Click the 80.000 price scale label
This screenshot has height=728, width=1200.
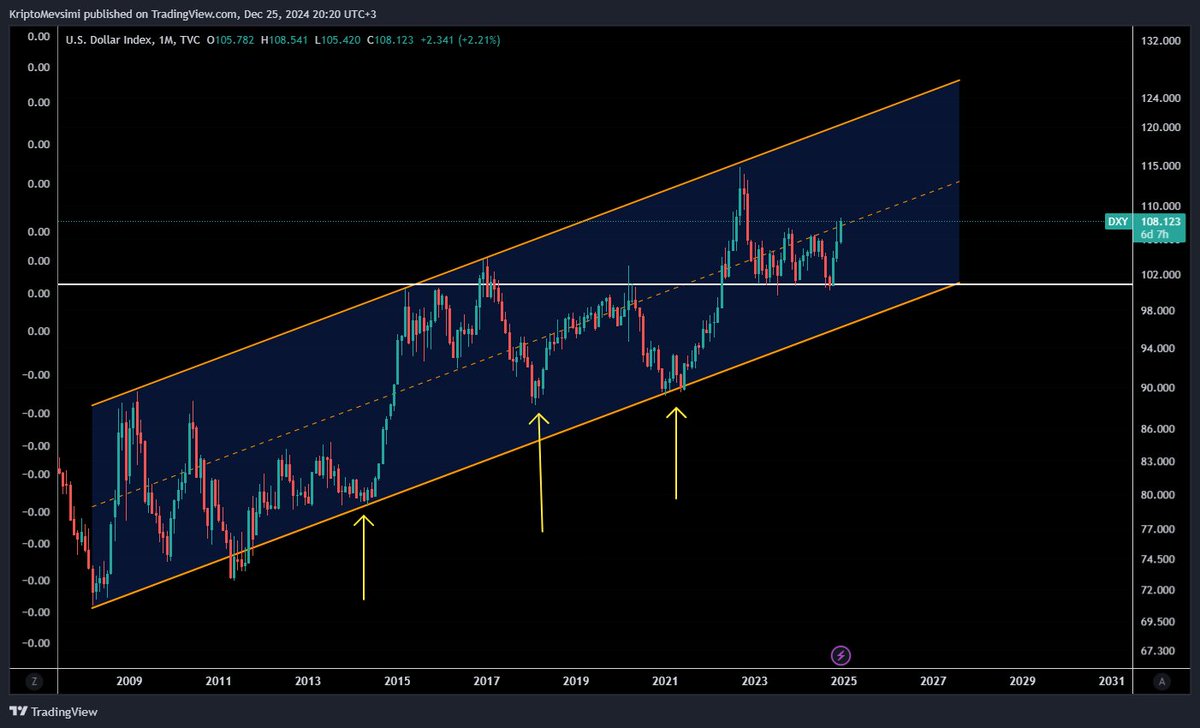pyautogui.click(x=1160, y=495)
